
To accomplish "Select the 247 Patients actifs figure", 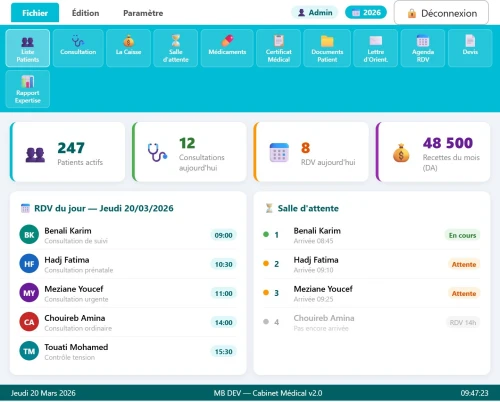I will tap(71, 148).
